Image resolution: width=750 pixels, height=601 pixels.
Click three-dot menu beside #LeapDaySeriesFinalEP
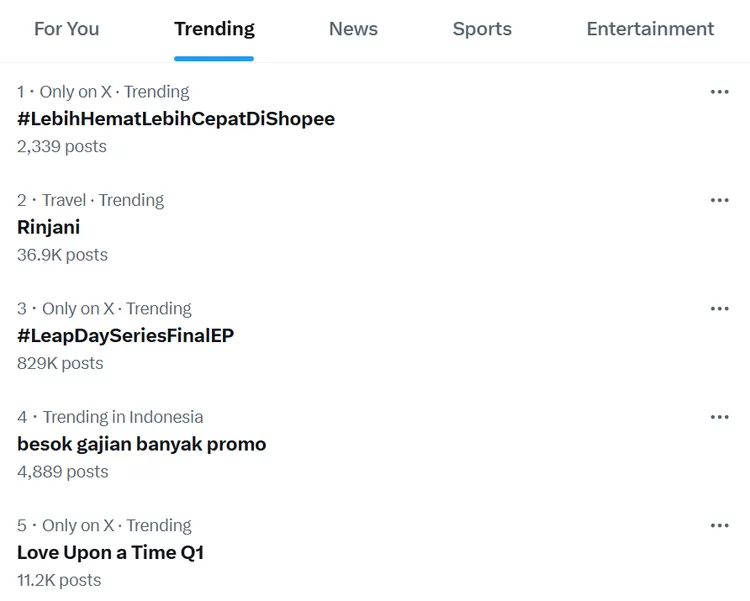coord(719,309)
